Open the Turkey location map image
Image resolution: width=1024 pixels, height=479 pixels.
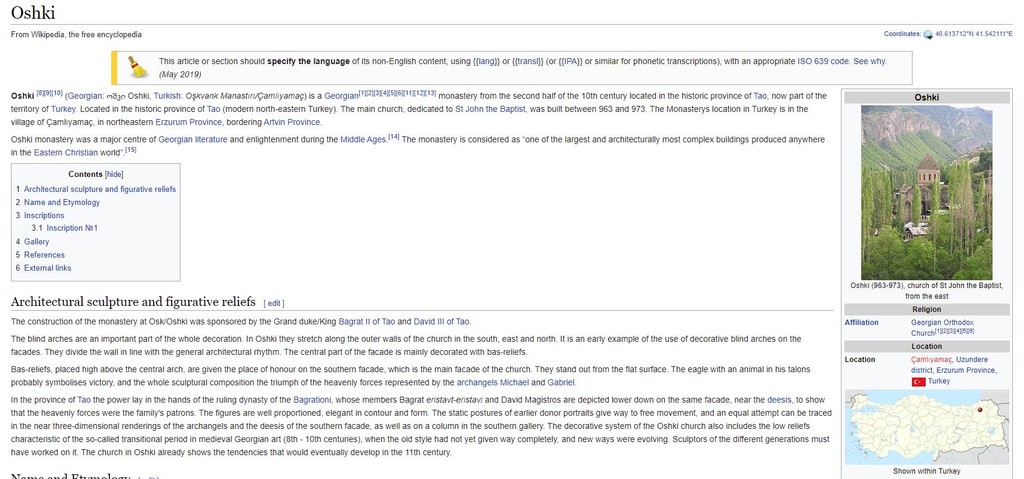coord(927,427)
